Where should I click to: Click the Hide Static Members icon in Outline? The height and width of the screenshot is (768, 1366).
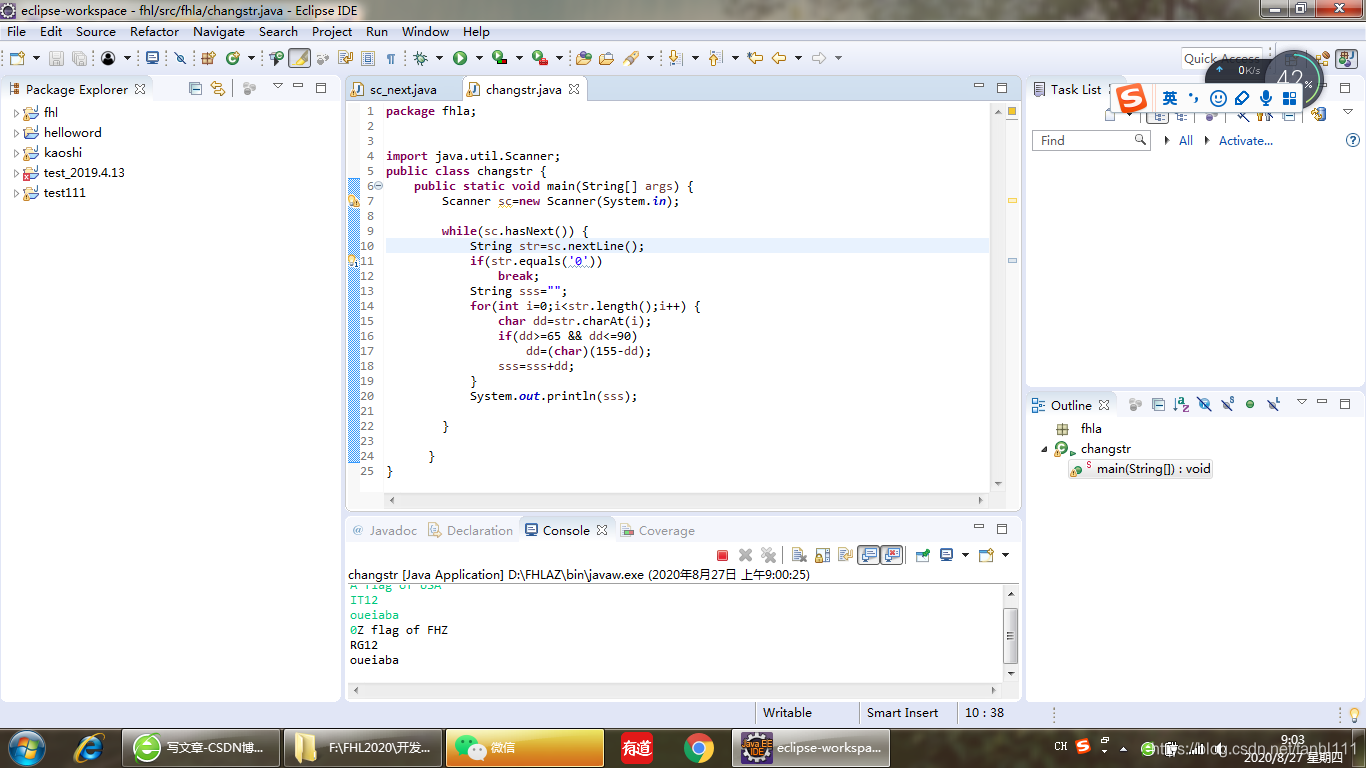pos(1227,404)
